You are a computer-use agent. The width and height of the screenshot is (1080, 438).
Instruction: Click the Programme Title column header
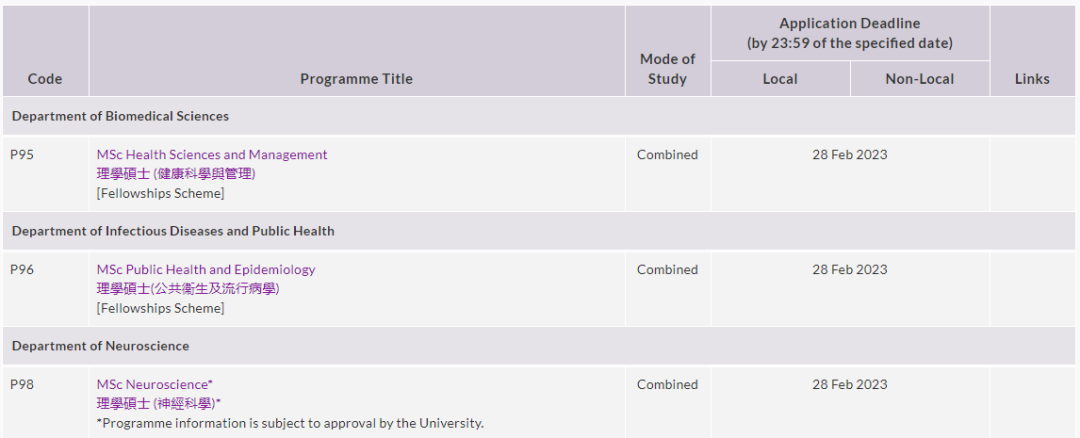coord(356,79)
